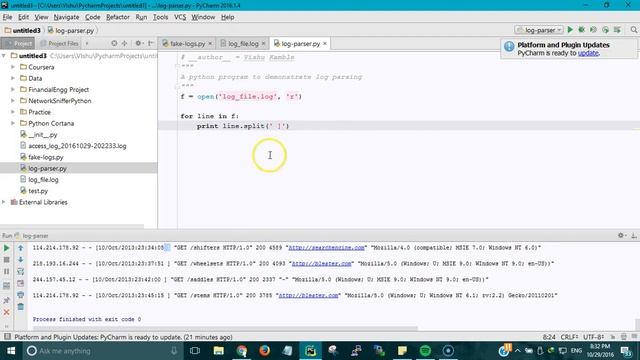640x360 pixels.
Task: Close the fake-logs.py editor tab
Action: [210, 43]
